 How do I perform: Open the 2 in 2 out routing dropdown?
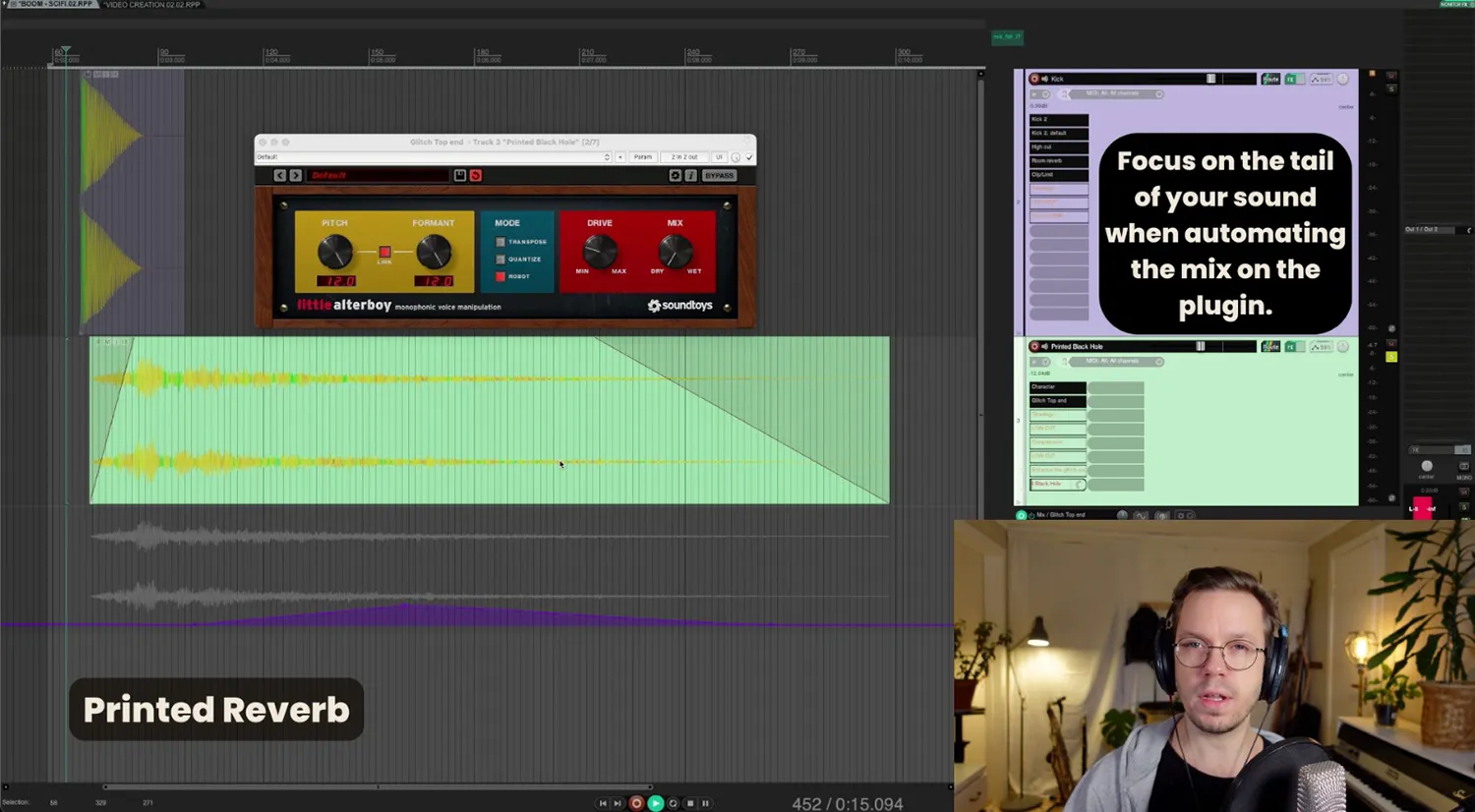point(684,156)
